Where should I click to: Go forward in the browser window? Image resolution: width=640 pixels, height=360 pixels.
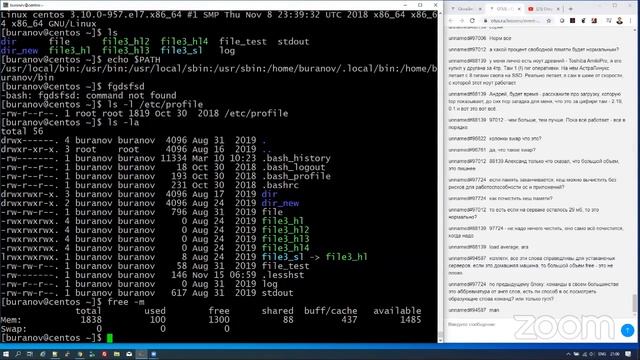tap(462, 20)
